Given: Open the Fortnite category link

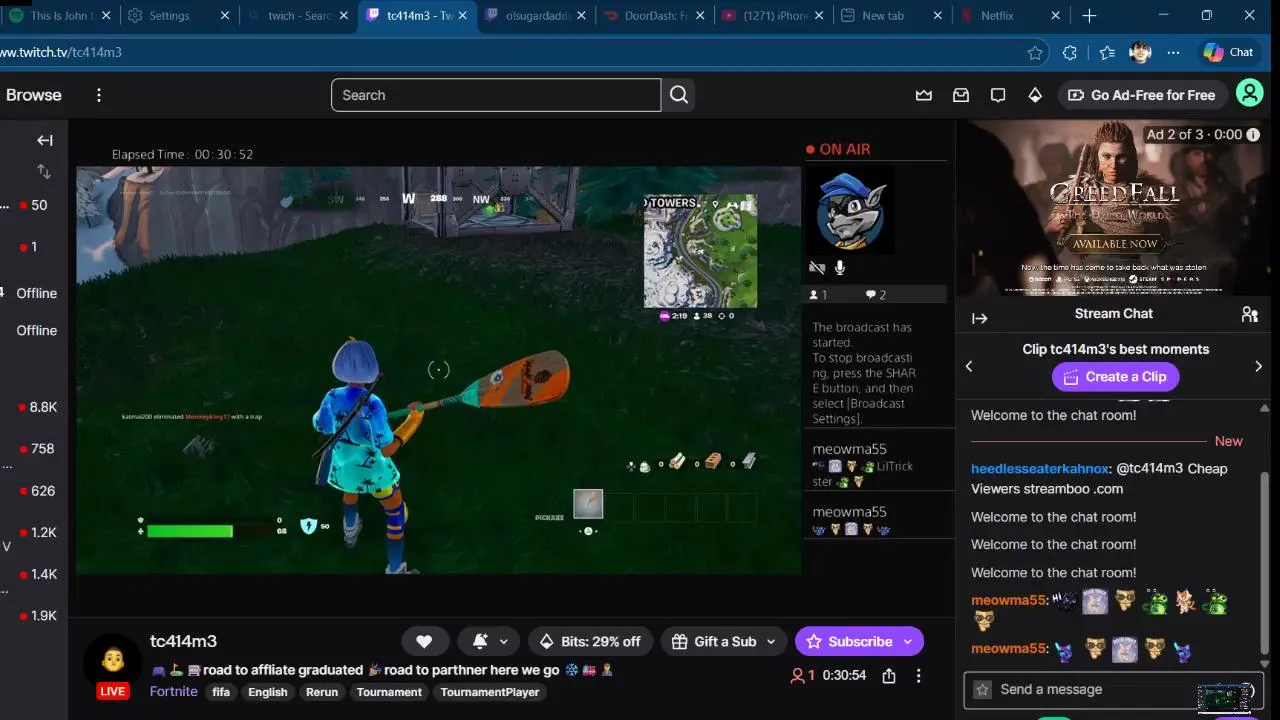Looking at the screenshot, I should pos(174,691).
